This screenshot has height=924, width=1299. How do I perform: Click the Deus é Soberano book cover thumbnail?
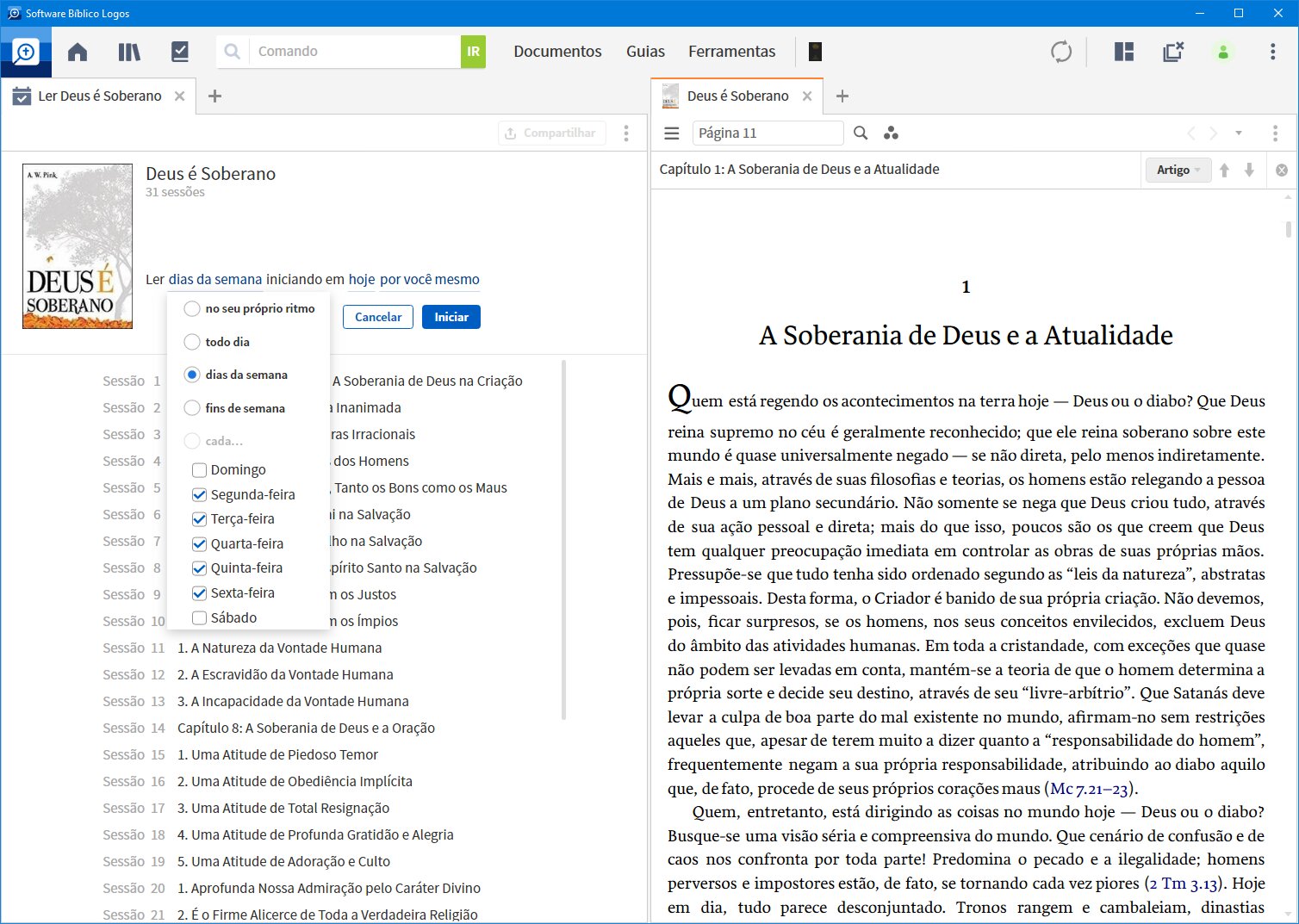(x=78, y=246)
